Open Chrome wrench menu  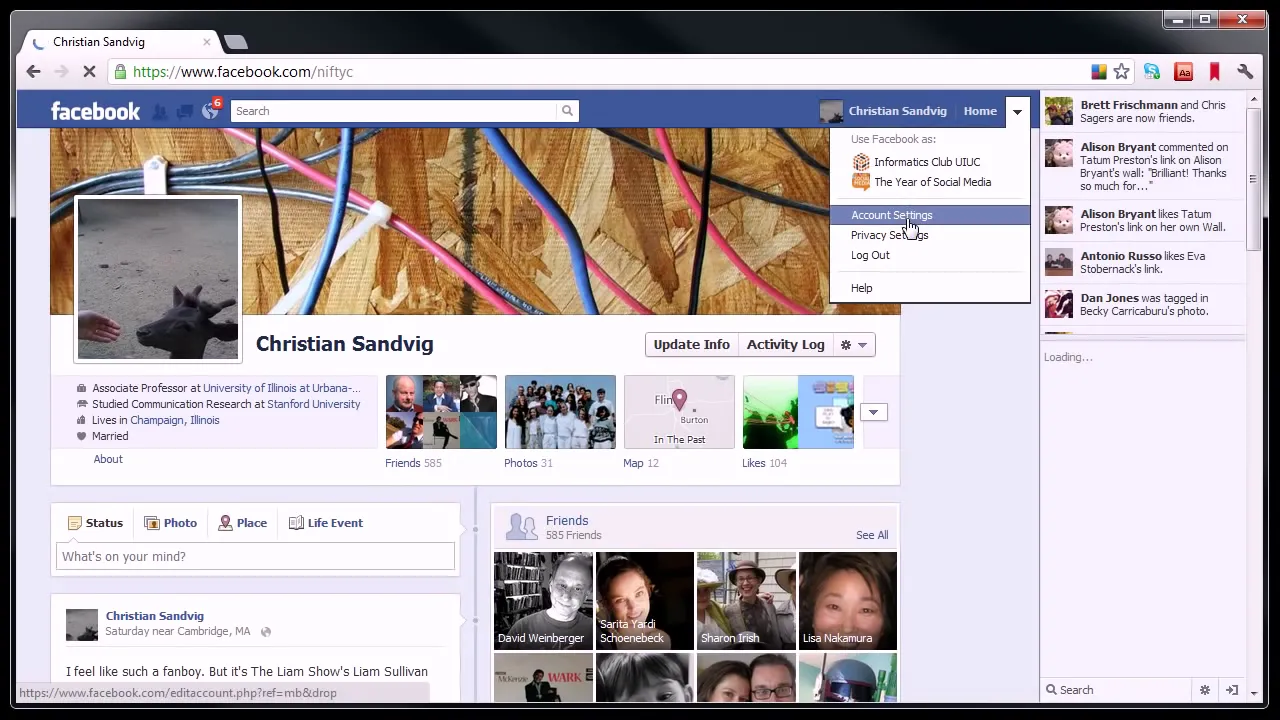[x=1245, y=72]
